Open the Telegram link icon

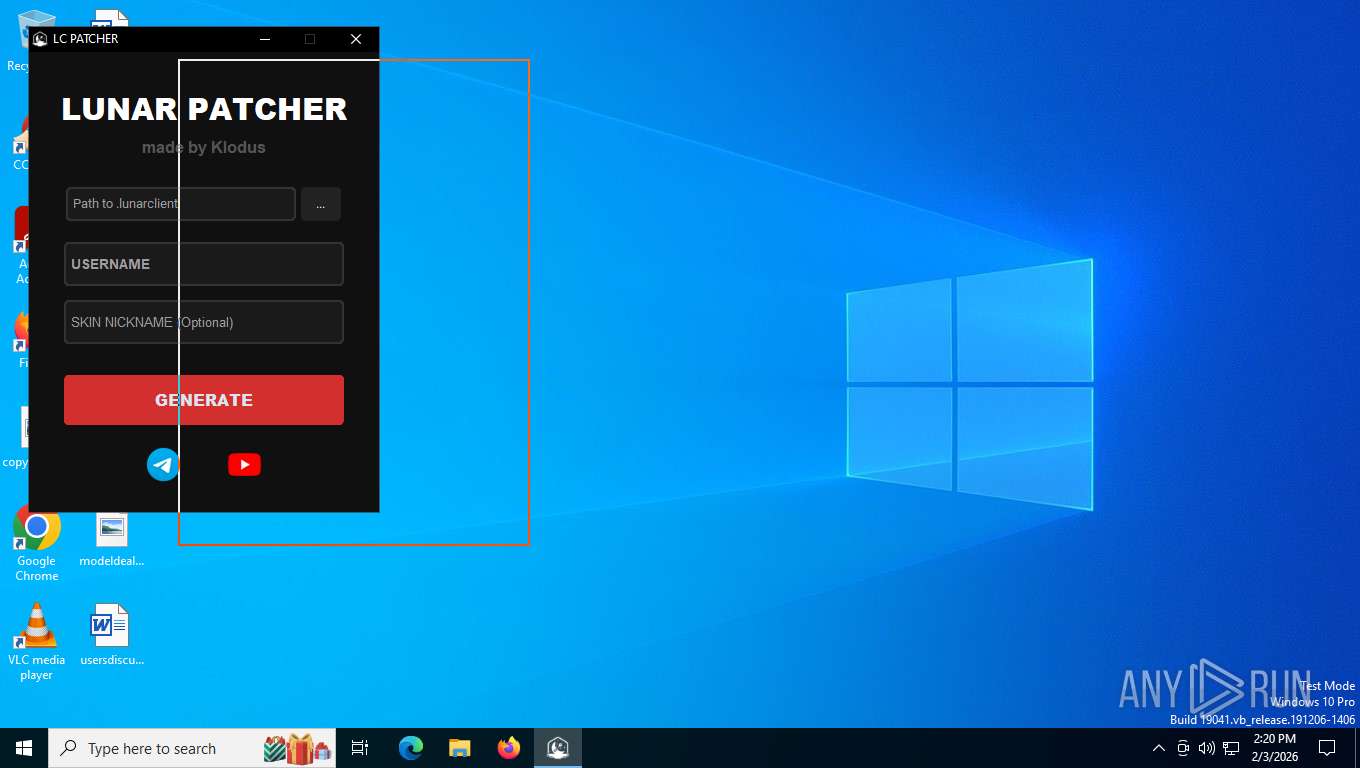tap(163, 464)
